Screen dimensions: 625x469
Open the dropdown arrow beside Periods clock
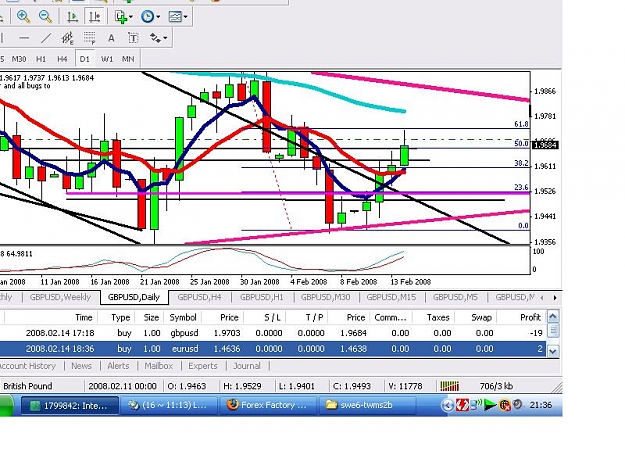pos(158,17)
